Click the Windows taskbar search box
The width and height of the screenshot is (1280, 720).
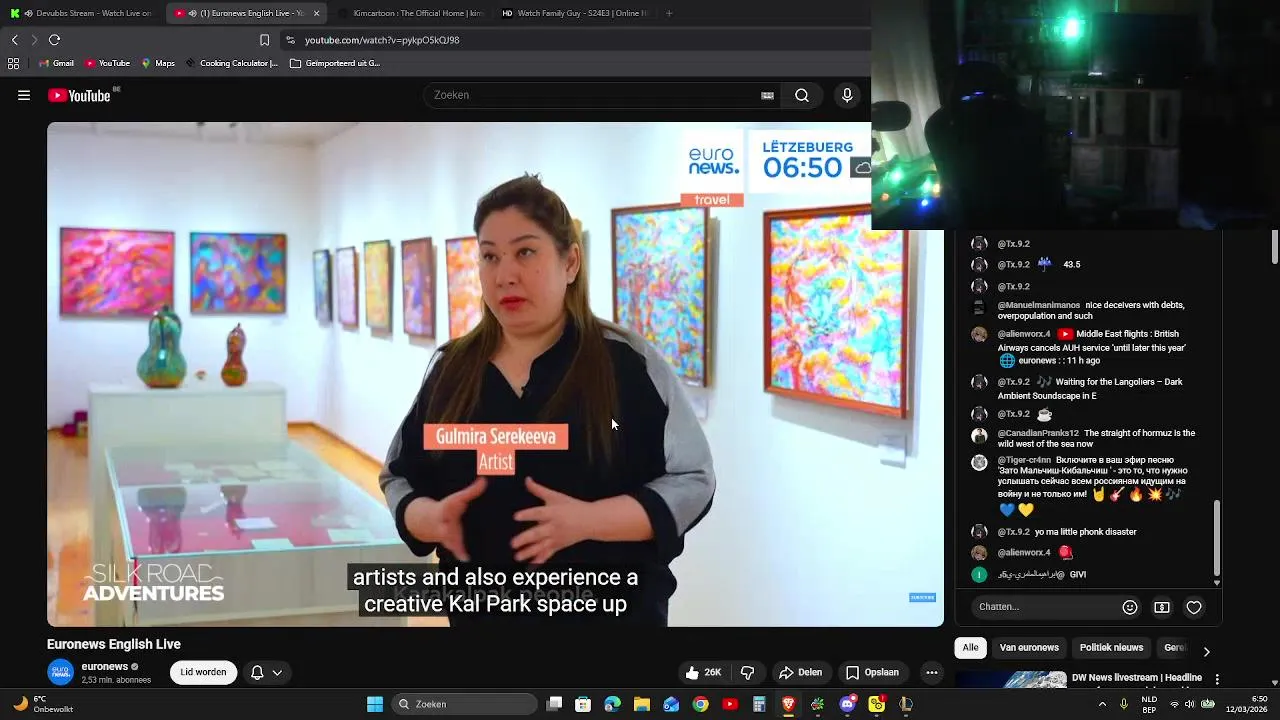[465, 704]
